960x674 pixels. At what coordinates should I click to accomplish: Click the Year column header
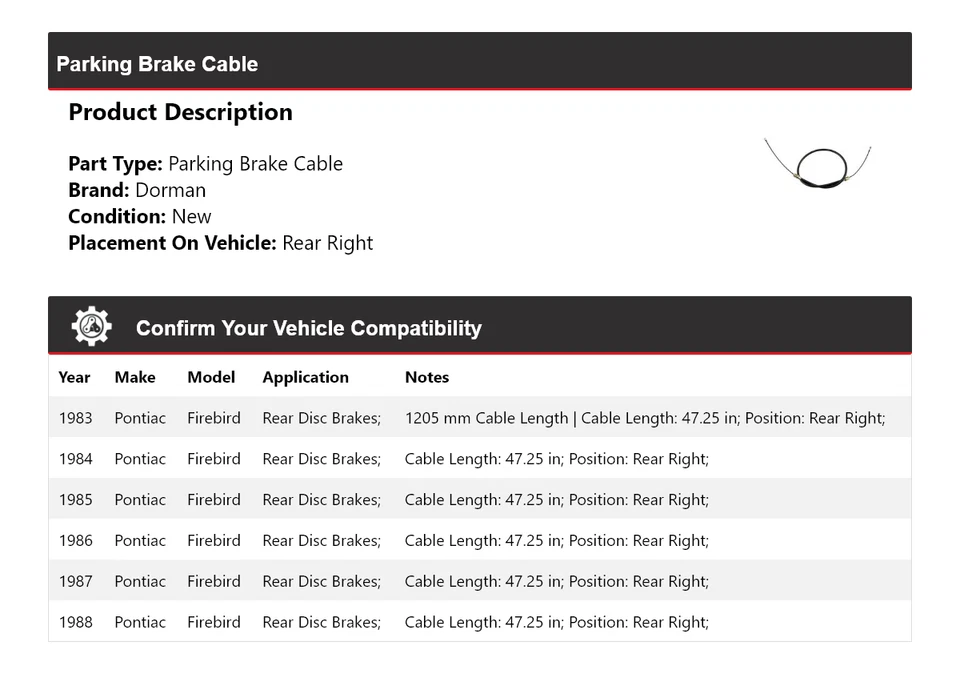pyautogui.click(x=74, y=377)
